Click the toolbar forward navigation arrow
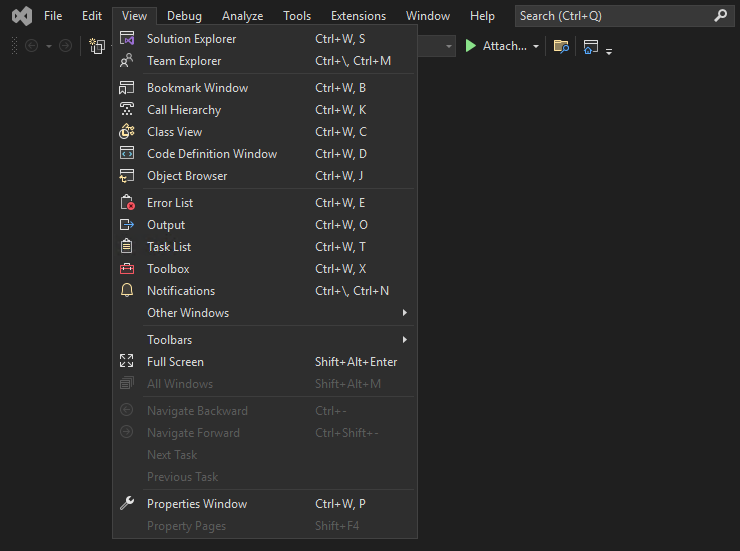Screen dimensions: 740x551 pos(65,46)
